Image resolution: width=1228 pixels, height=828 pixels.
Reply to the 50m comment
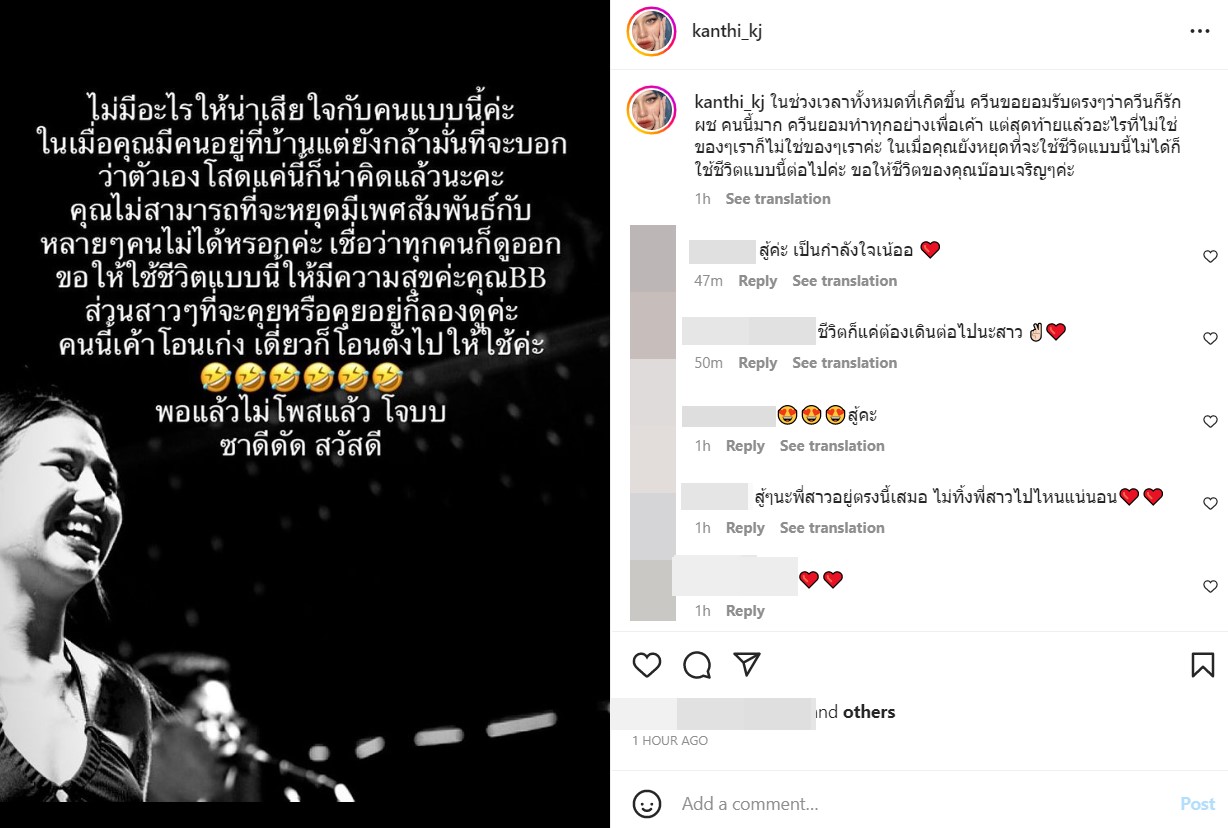point(757,363)
